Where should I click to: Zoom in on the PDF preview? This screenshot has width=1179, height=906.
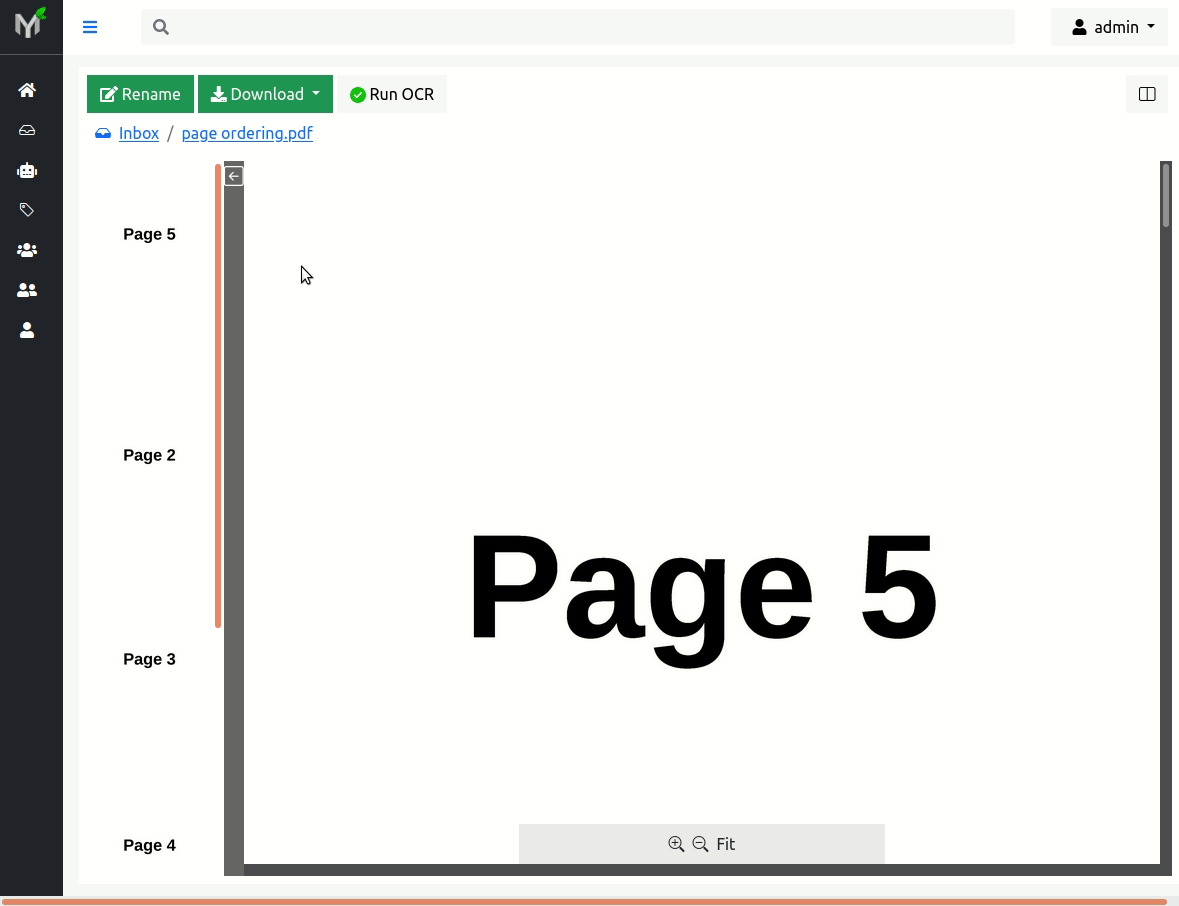676,844
